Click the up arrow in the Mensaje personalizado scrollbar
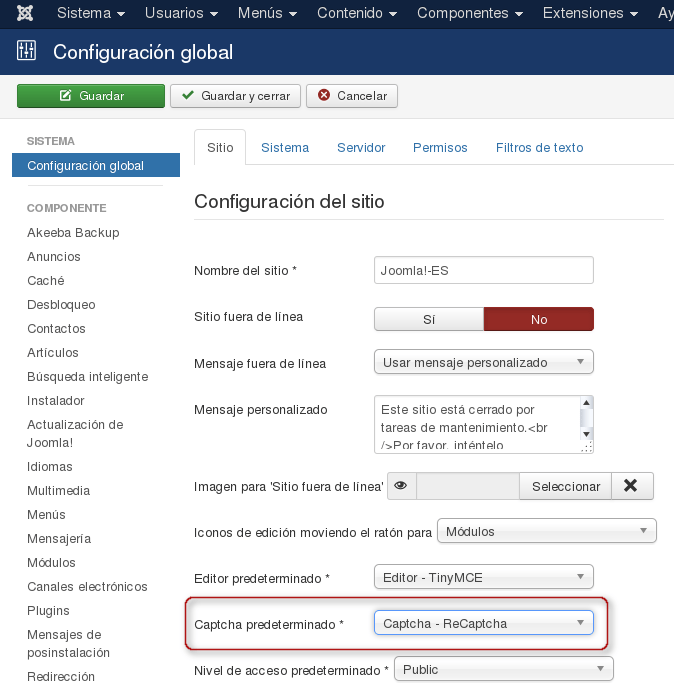This screenshot has height=687, width=674. click(x=586, y=402)
